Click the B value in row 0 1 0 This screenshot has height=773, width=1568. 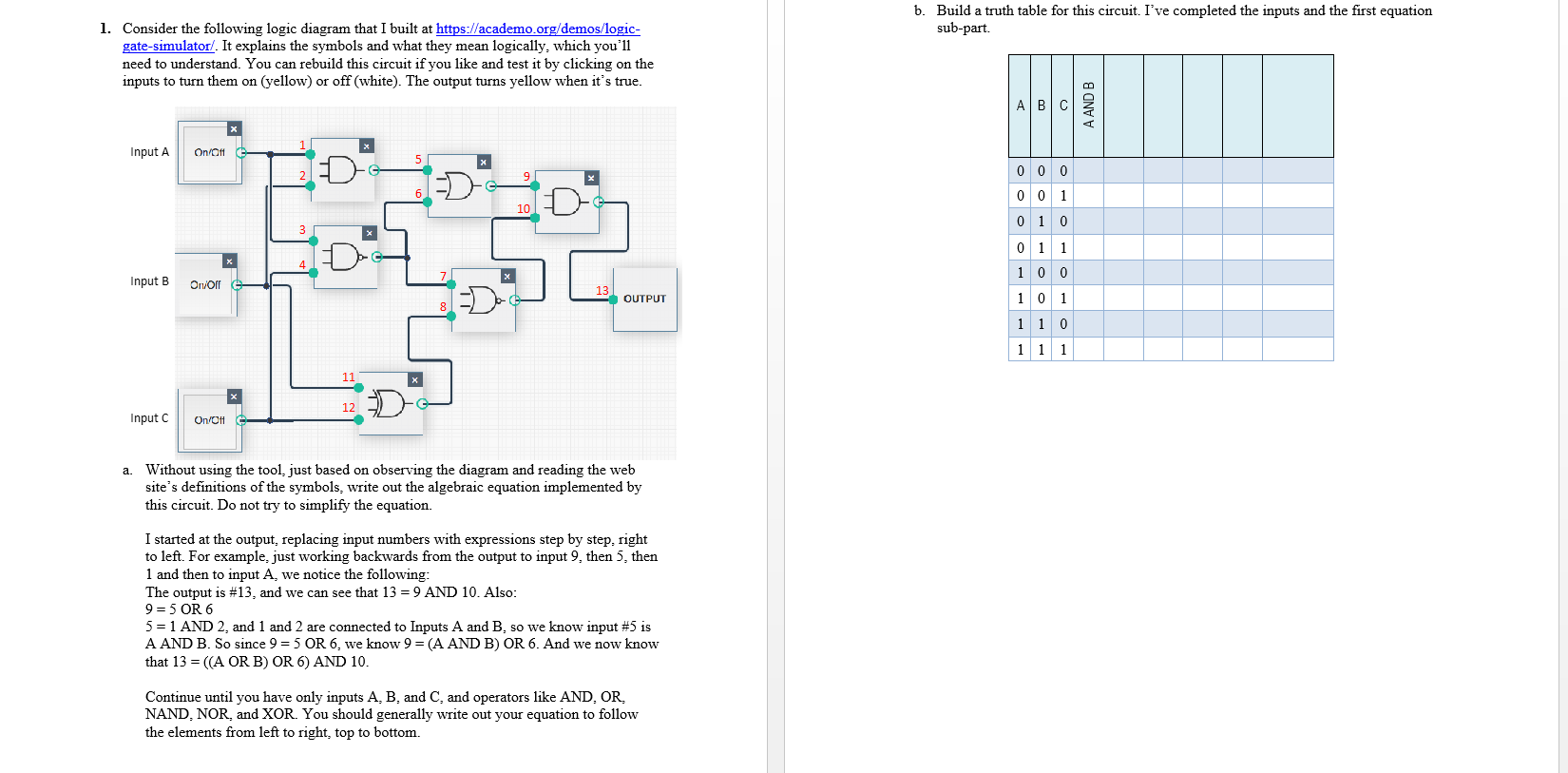pyautogui.click(x=1042, y=222)
